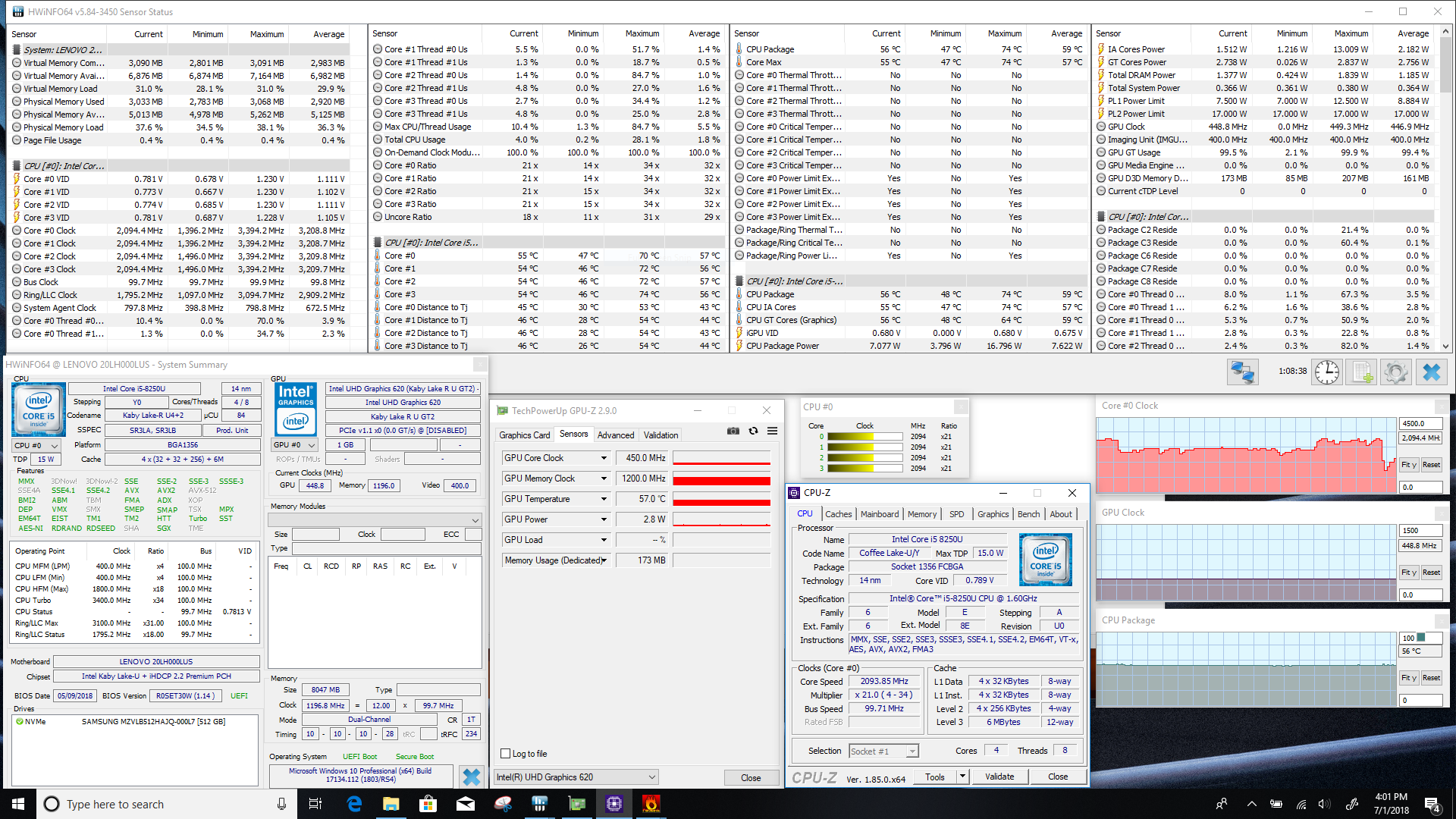Screen dimensions: 1456x819
Task: Open the GPU-Z hamburger menu
Action: pos(772,431)
